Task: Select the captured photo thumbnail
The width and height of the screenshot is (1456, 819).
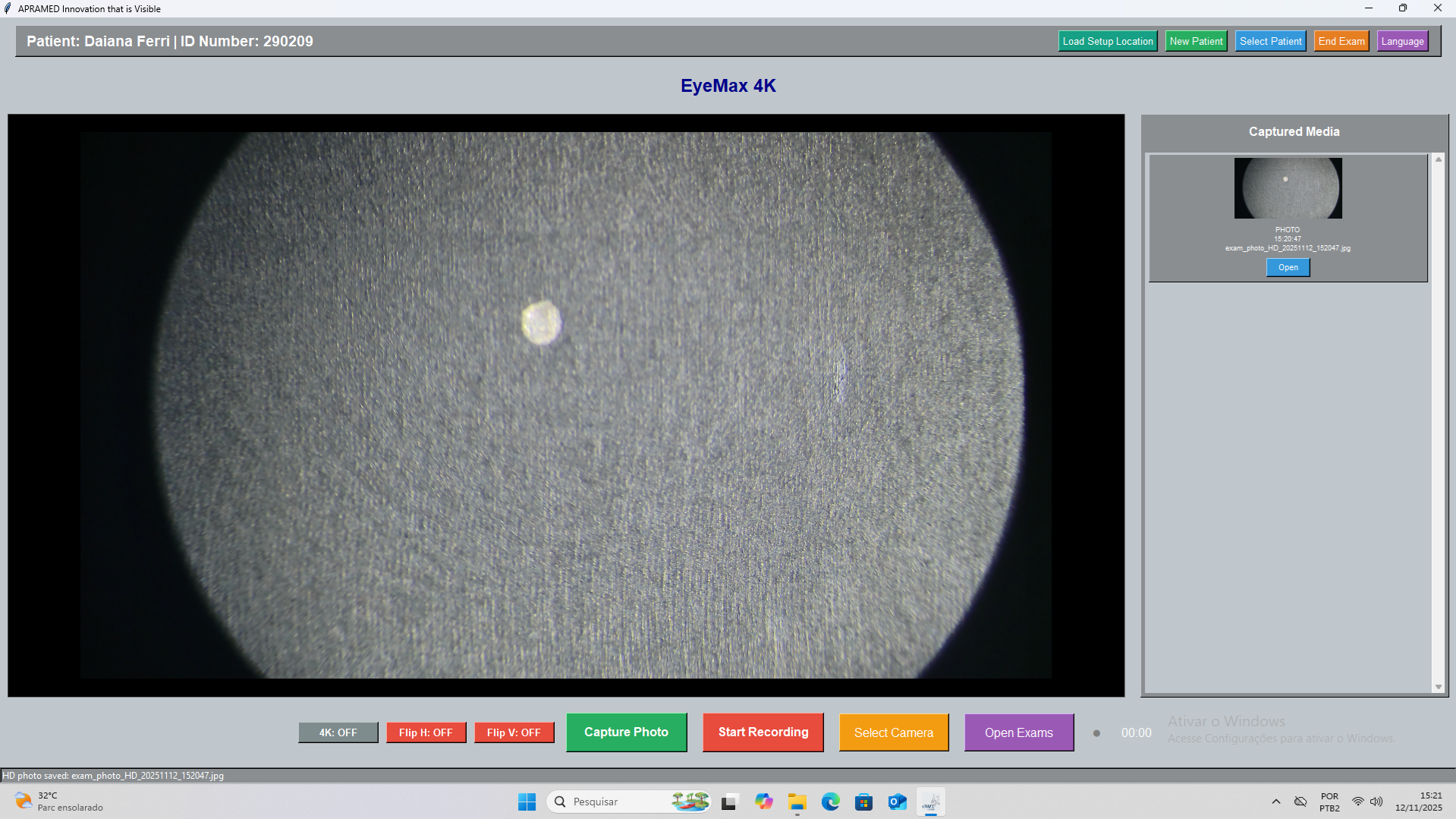Action: pos(1288,188)
